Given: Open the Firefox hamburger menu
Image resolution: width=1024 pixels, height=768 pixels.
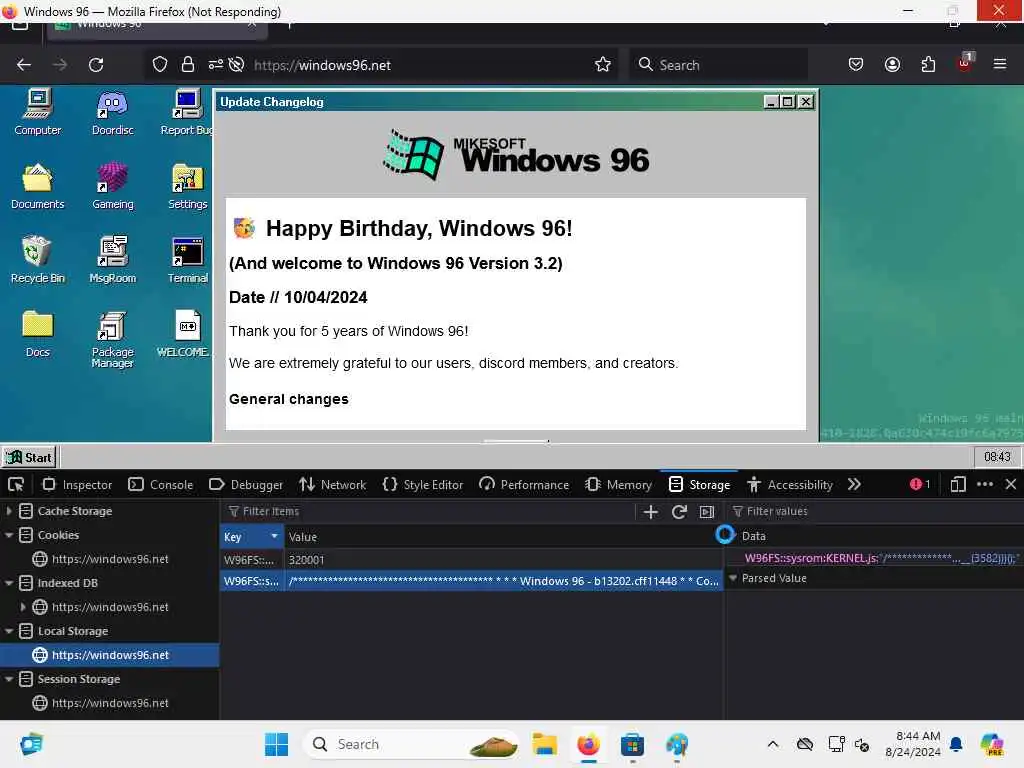Looking at the screenshot, I should [999, 65].
